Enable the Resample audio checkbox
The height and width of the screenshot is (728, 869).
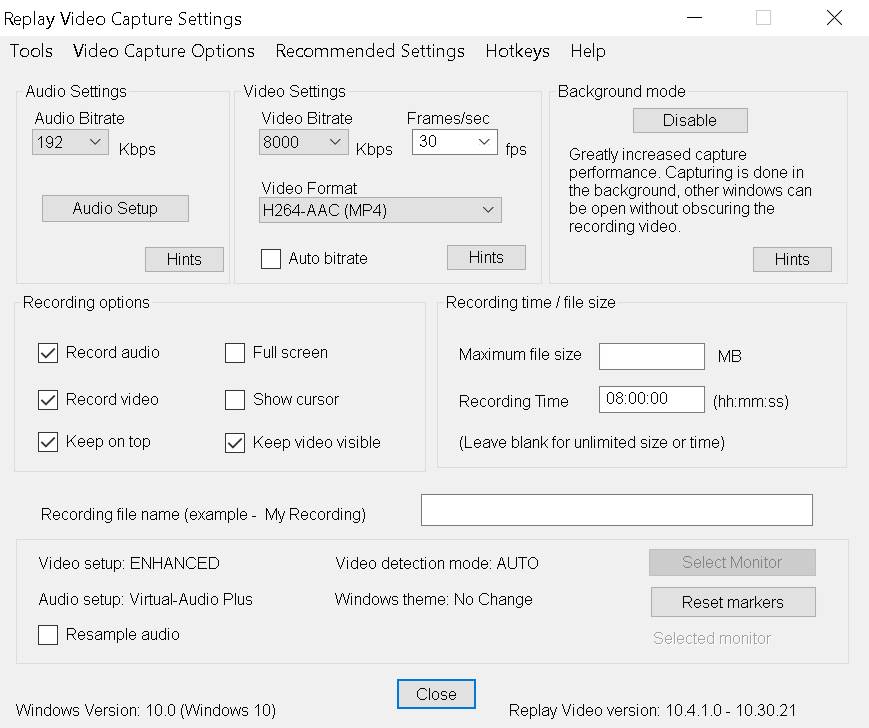pos(47,635)
